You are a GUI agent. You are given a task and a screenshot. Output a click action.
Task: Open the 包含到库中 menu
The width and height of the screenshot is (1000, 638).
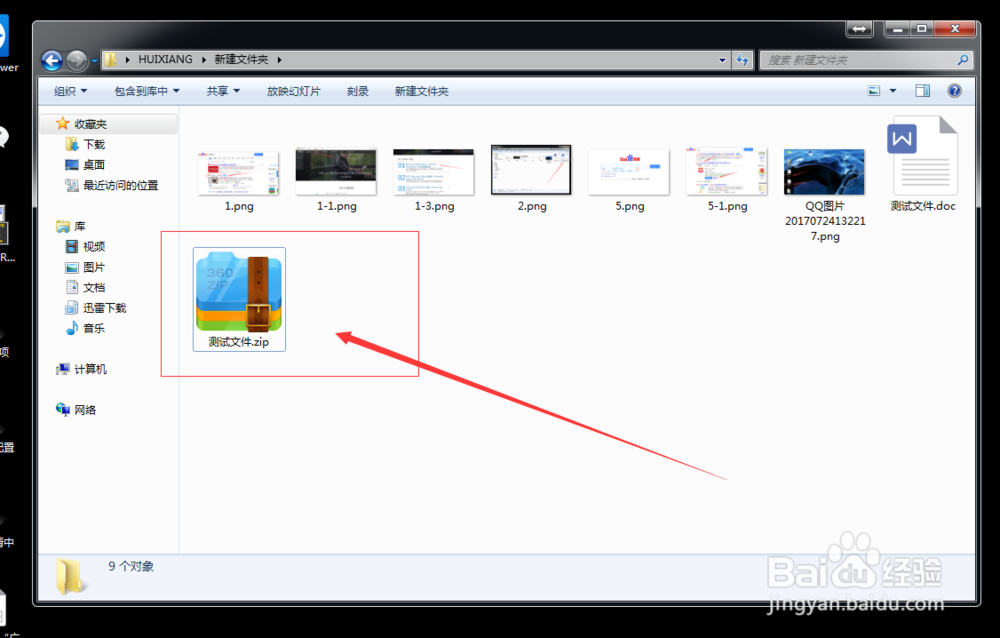147,91
